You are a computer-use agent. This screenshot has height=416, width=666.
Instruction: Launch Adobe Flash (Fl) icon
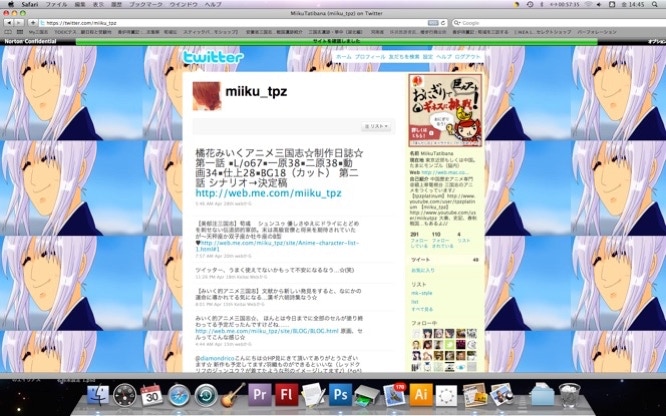pos(287,395)
